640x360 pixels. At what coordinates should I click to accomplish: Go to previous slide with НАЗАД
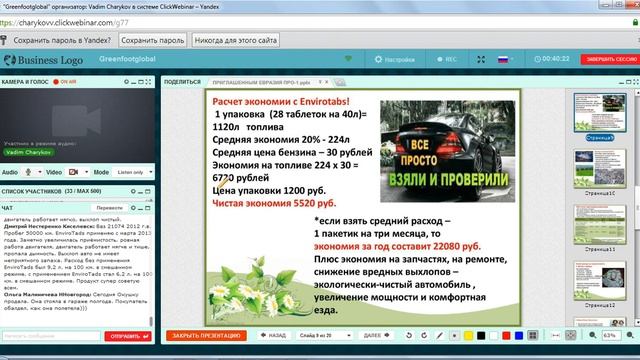click(273, 336)
